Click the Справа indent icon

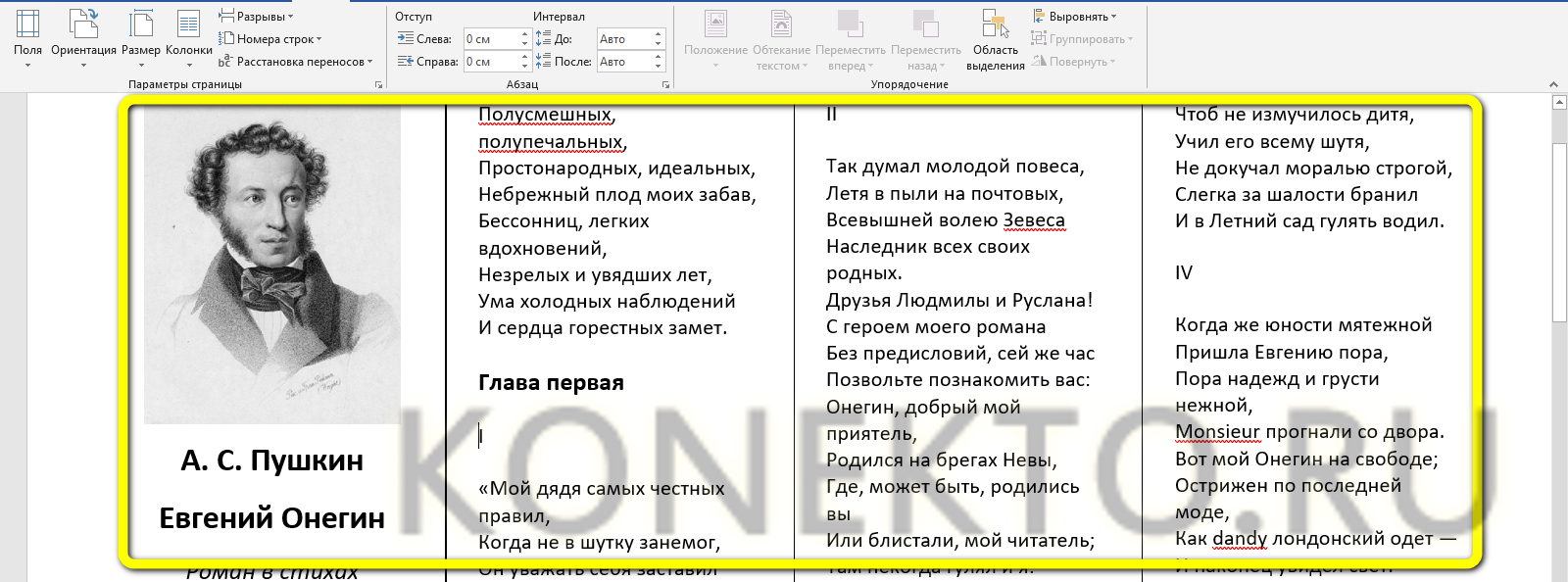[x=405, y=61]
